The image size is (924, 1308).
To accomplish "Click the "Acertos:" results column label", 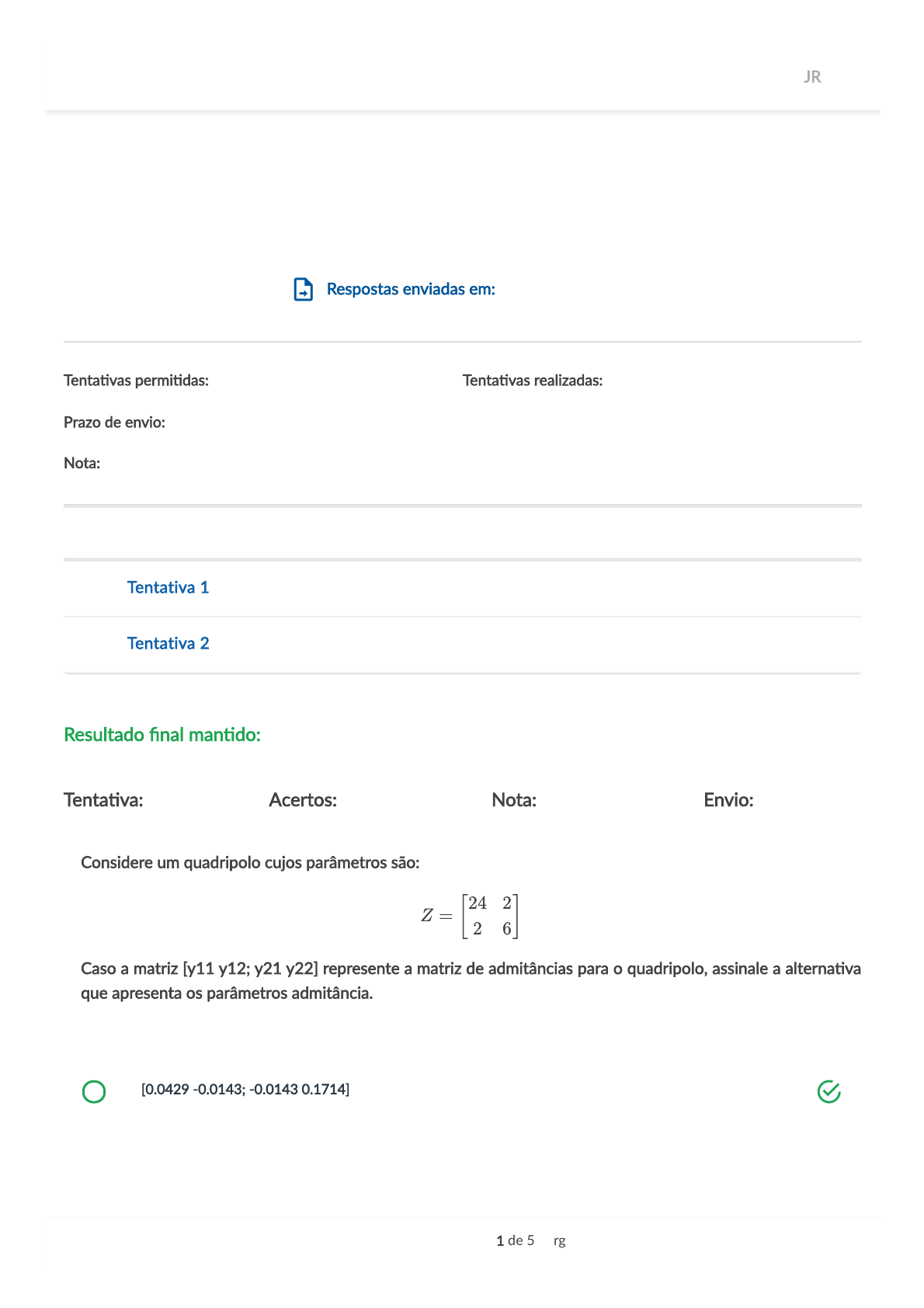I will tap(303, 800).
